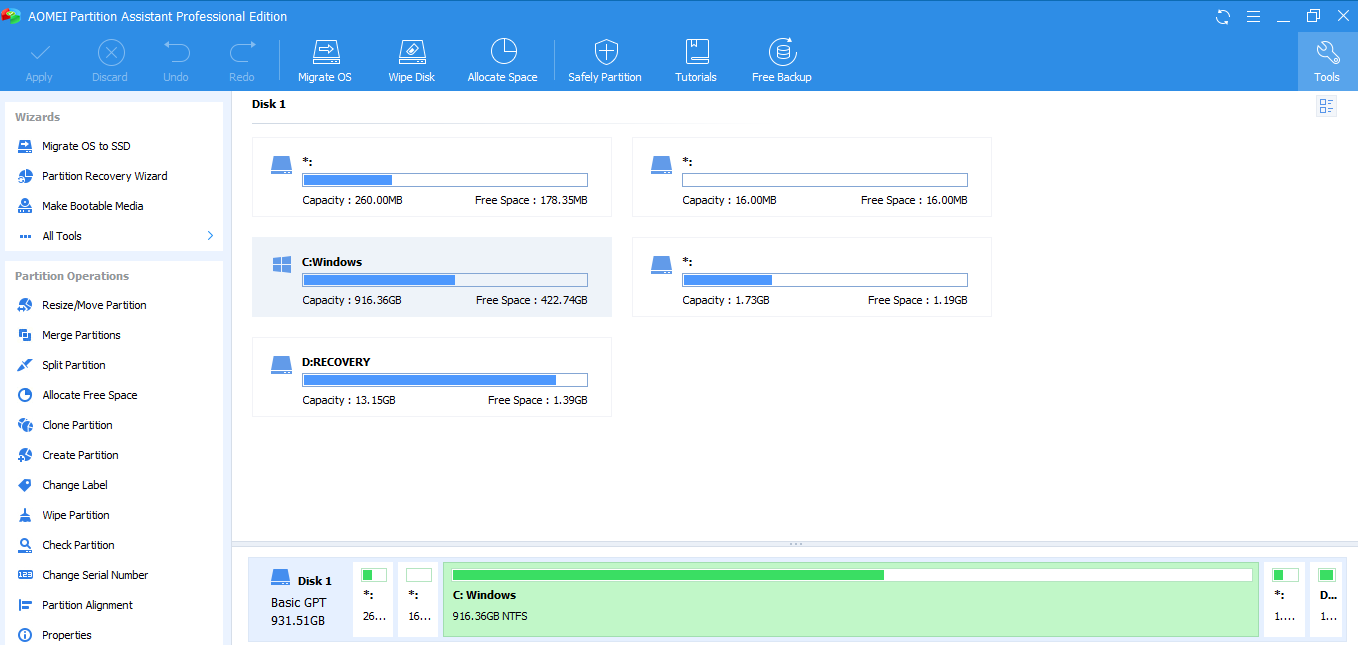Open Migrate OS to SSD wizard
Screen dimensions: 1358x645
tap(86, 146)
